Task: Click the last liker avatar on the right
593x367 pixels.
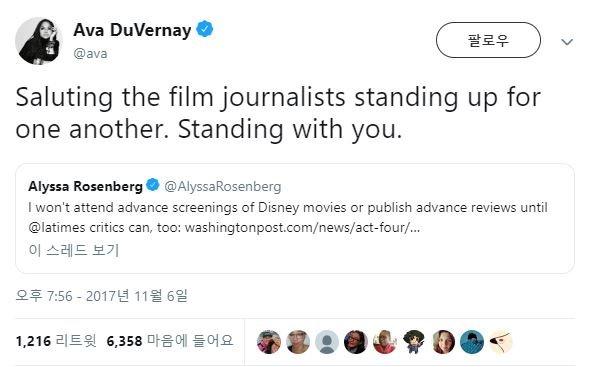Action: [x=501, y=342]
